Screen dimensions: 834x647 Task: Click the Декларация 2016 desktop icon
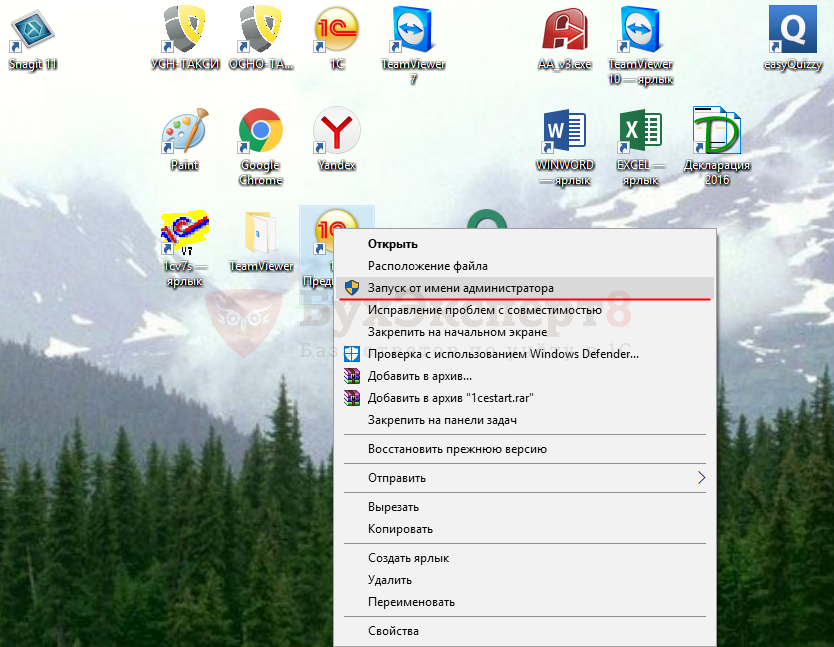716,147
